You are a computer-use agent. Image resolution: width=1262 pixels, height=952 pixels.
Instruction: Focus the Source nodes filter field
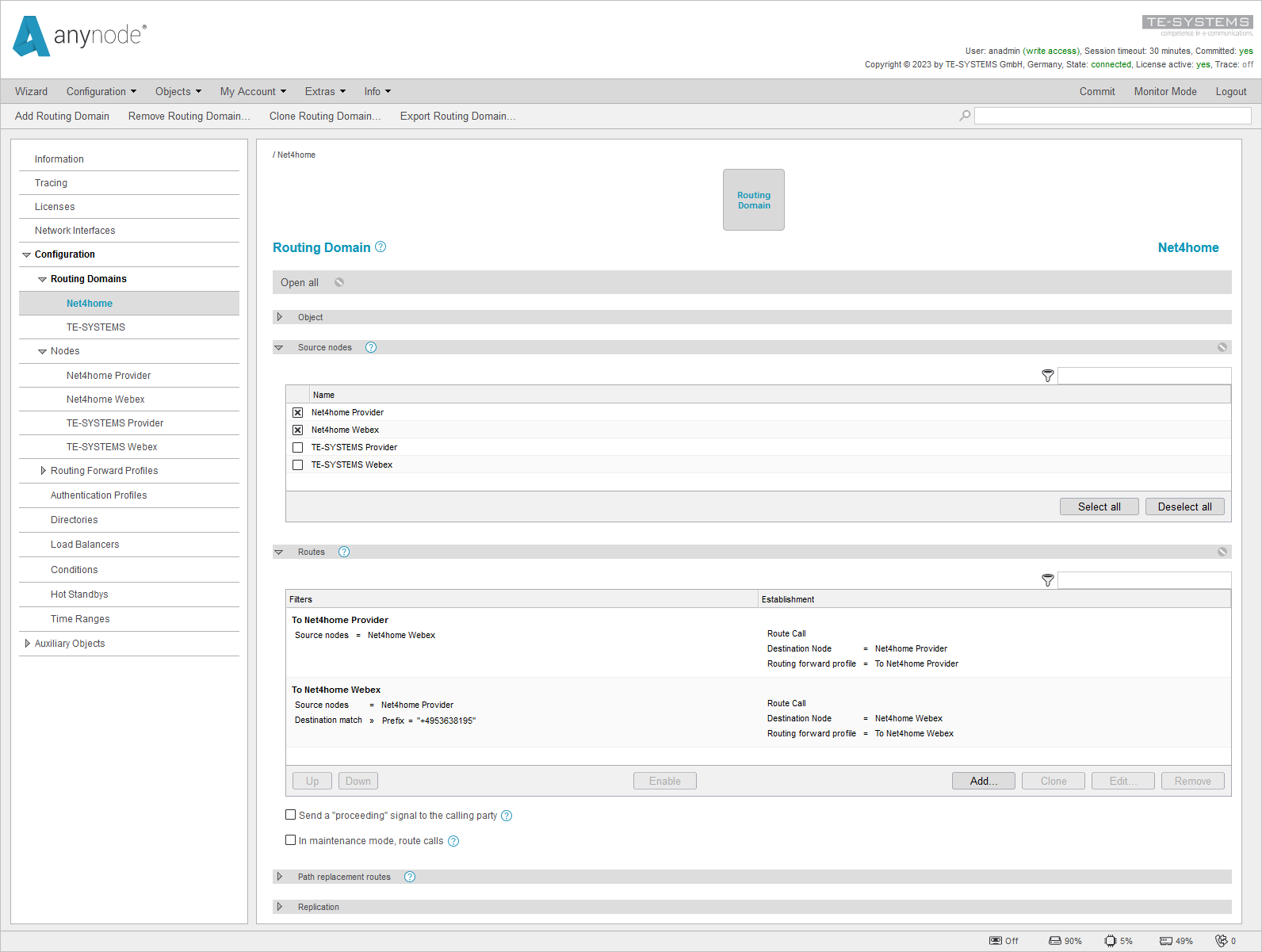pos(1145,376)
